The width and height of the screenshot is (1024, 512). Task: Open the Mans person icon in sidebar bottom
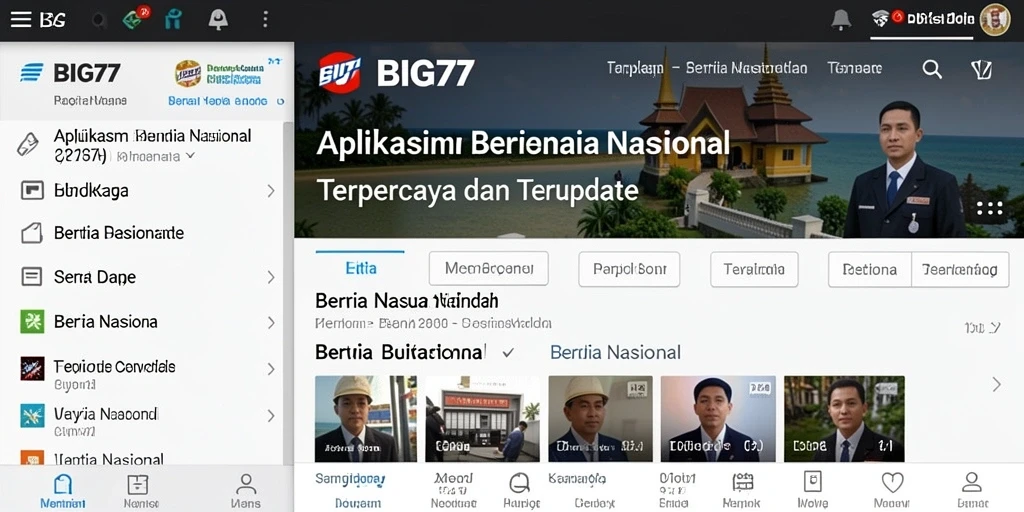pyautogui.click(x=246, y=484)
